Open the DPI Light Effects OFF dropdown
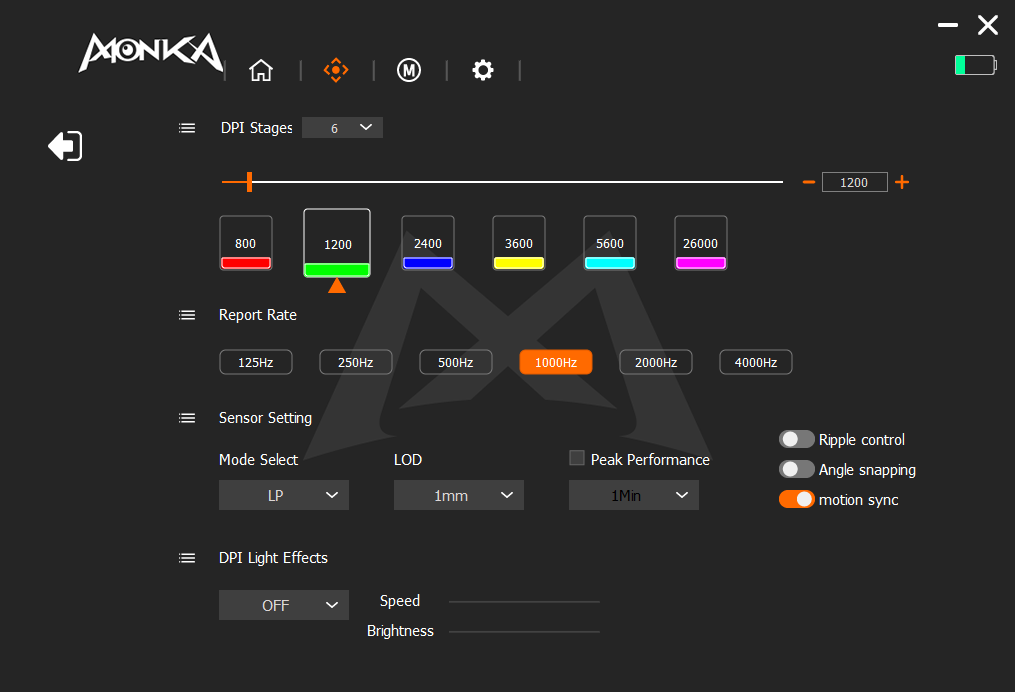This screenshot has height=692, width=1015. (284, 605)
